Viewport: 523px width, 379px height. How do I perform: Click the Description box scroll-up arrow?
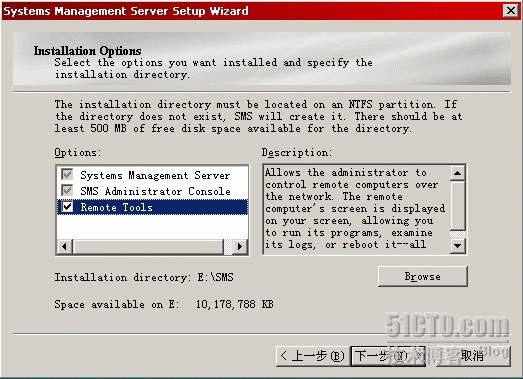tap(458, 173)
